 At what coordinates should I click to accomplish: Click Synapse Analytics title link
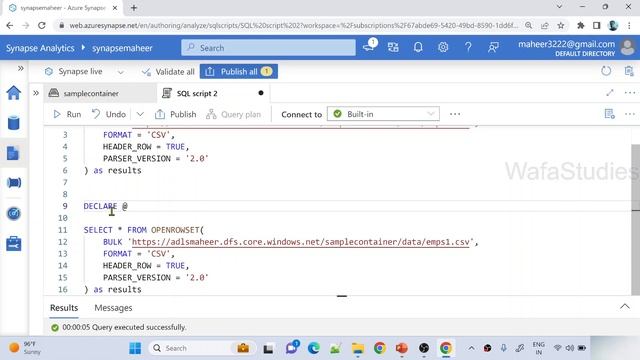coord(40,48)
